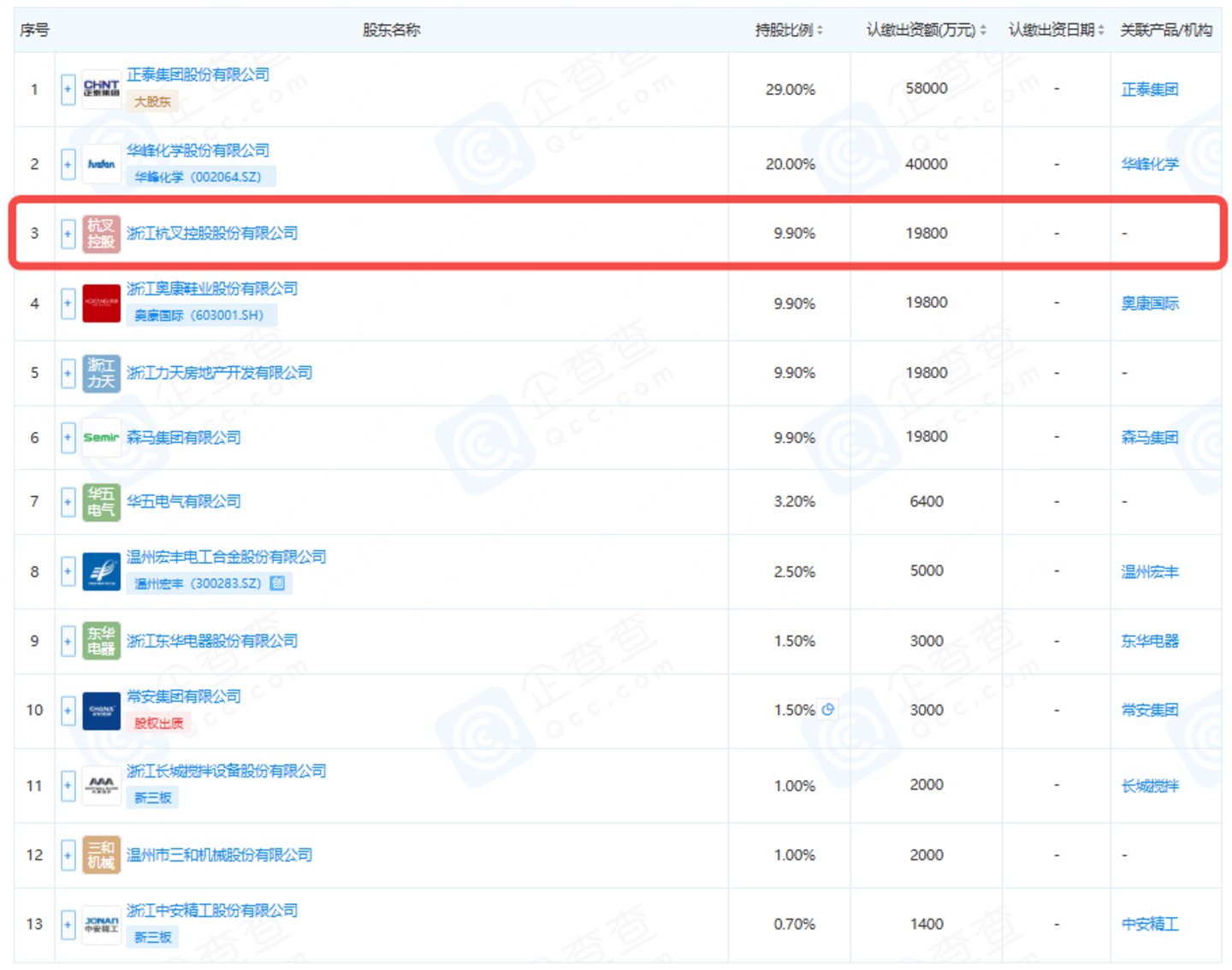This screenshot has height=970, width=1232.
Task: Expand the row of 浙江奥康鞋业股份有限公司
Action: click(x=68, y=304)
